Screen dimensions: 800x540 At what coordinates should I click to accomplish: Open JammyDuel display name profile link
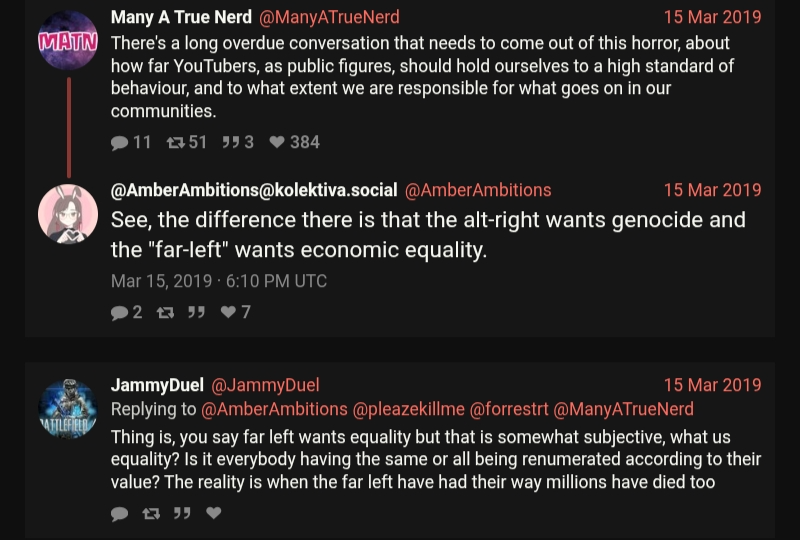tap(157, 385)
